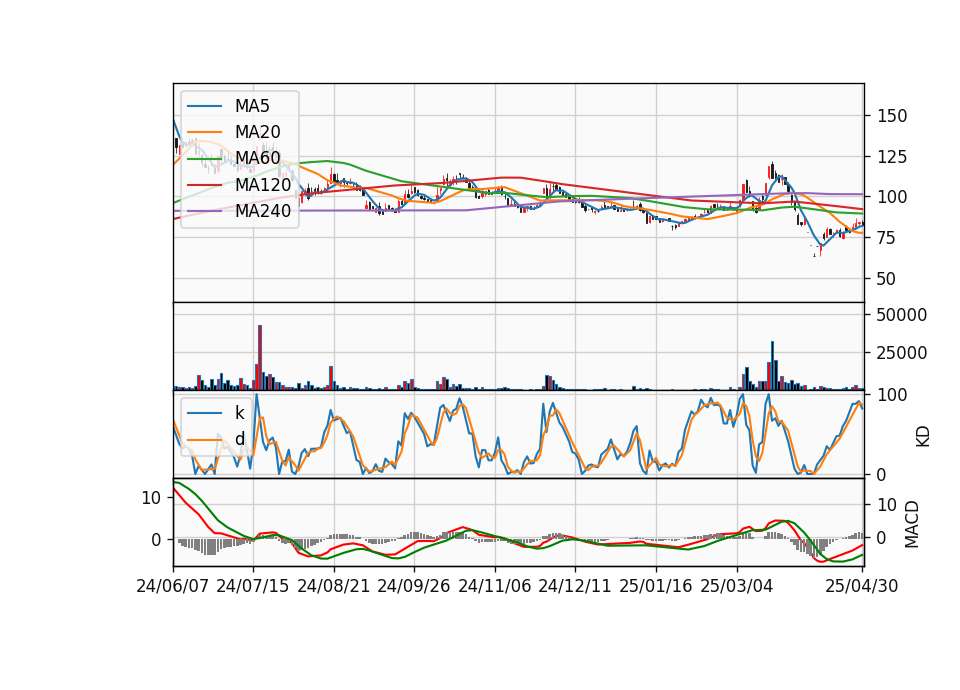Image resolution: width=960 pixels, height=690 pixels.
Task: Click the 24/08/21 date label
Action: coord(334,586)
